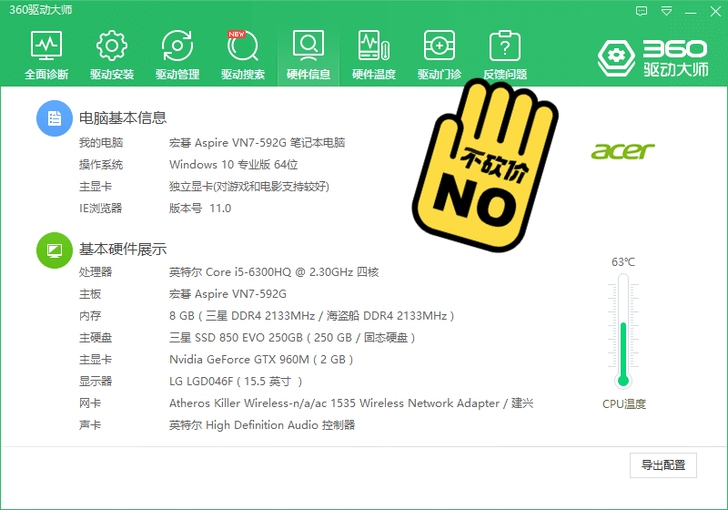Click the 360驱动大师 window title text
The height and width of the screenshot is (510, 728).
tap(40, 10)
